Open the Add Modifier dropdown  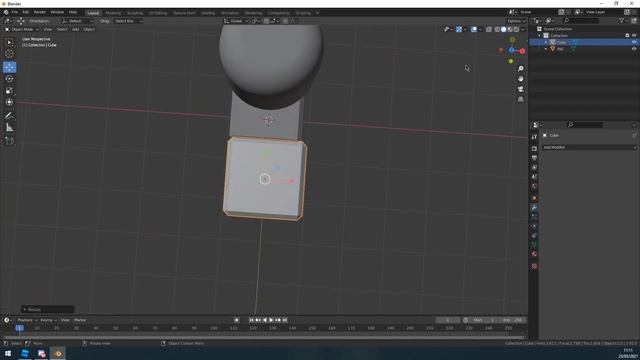click(x=589, y=147)
